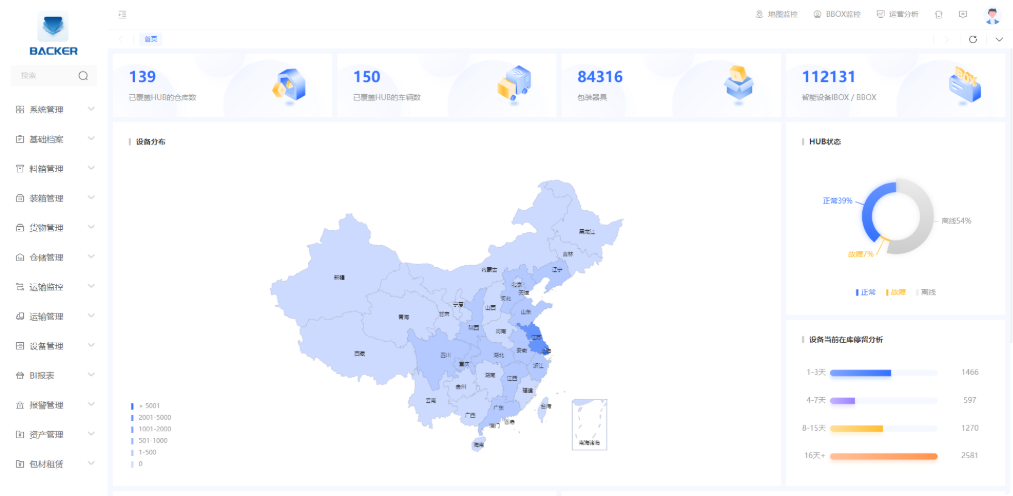Viewport: 1013px width, 496px height.
Task: Expand the 系统管理 sidebar menu
Action: click(x=54, y=110)
